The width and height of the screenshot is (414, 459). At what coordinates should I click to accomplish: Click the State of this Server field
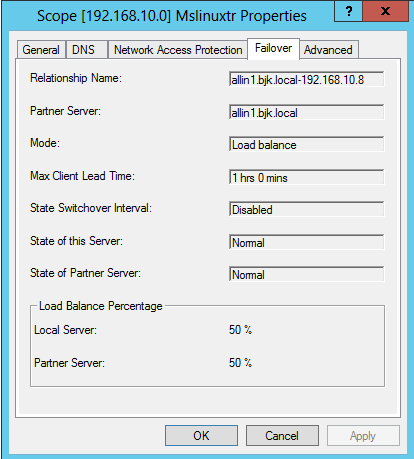click(x=306, y=242)
